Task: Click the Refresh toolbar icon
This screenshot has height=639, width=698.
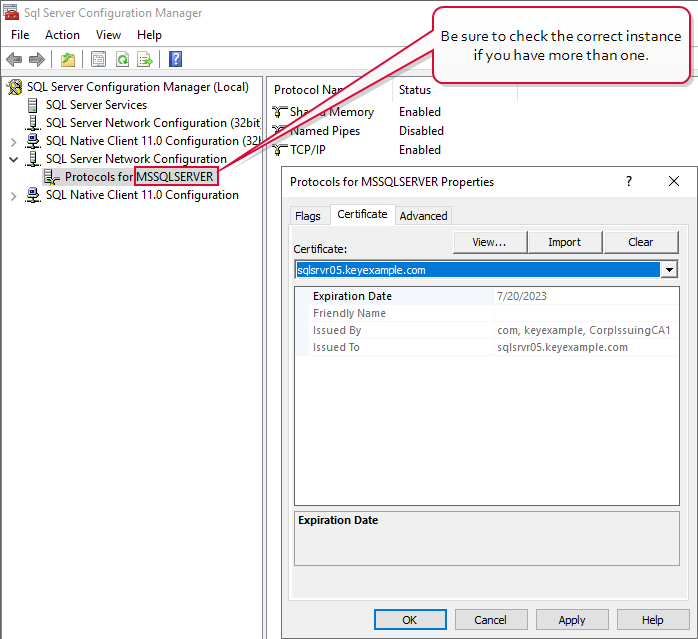Action: click(122, 59)
